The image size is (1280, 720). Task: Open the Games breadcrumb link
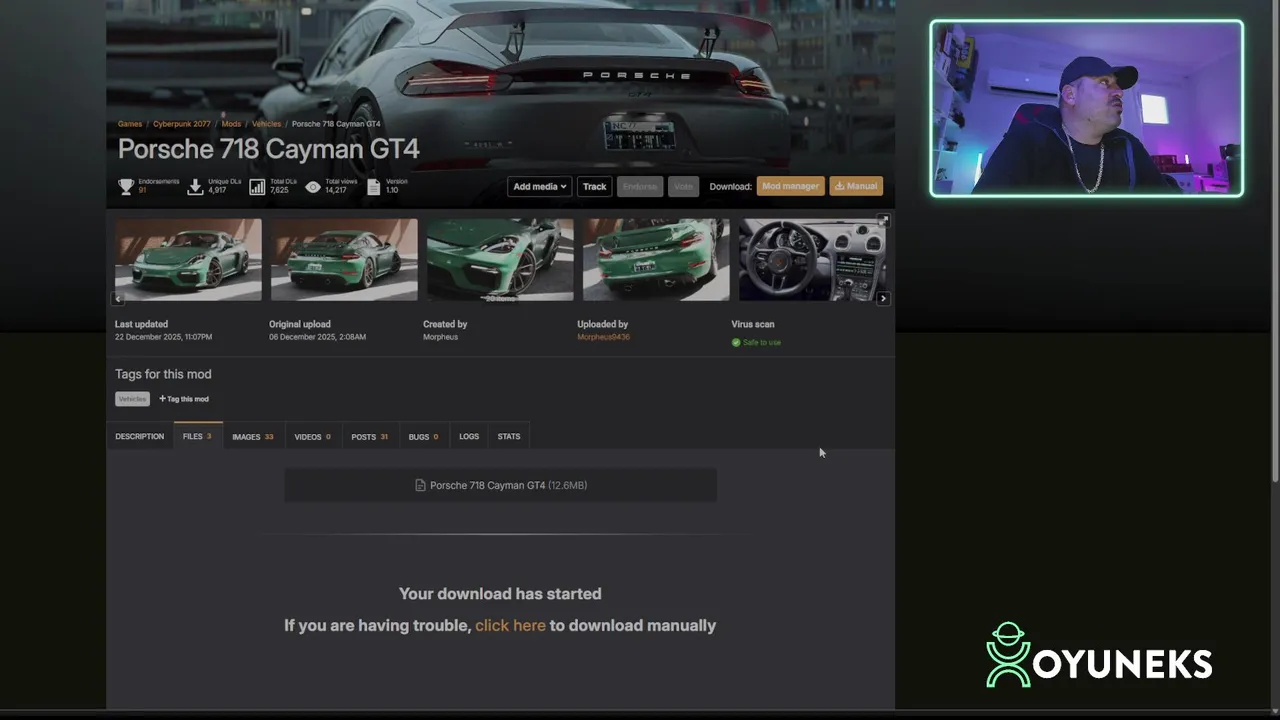point(130,124)
